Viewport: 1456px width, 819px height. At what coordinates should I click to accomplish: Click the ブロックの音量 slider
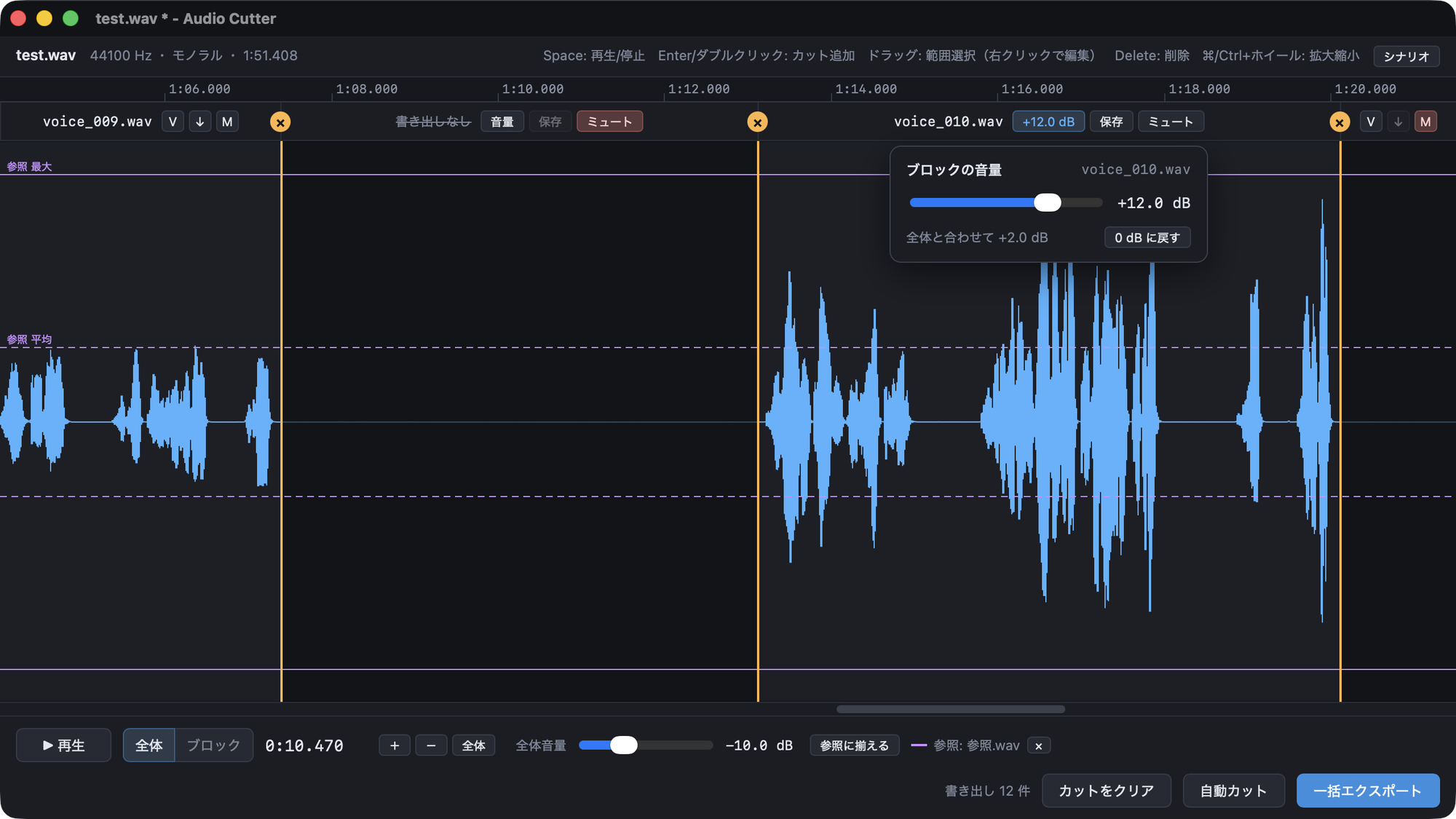[x=1006, y=202]
